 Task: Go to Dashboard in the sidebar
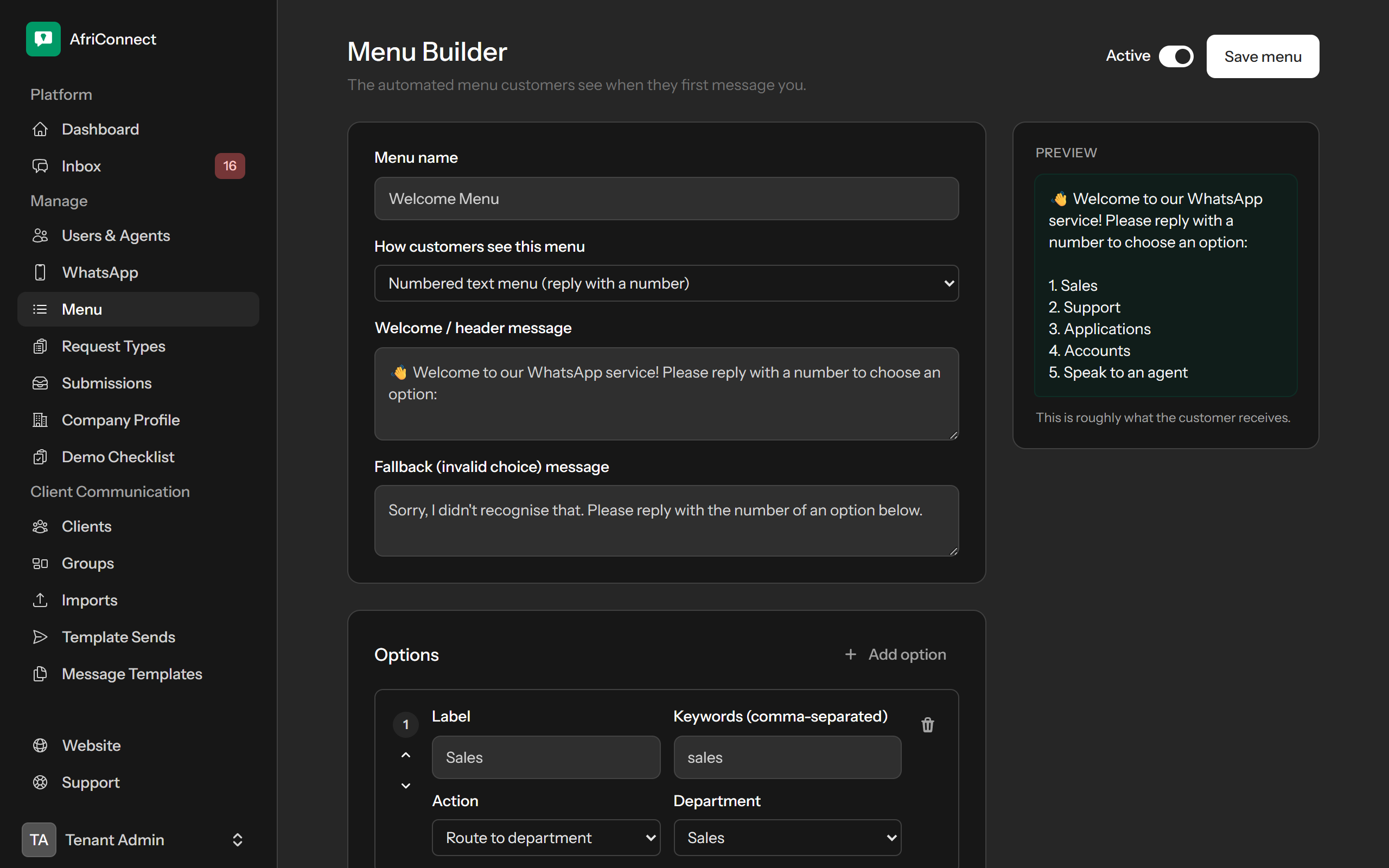click(138, 129)
